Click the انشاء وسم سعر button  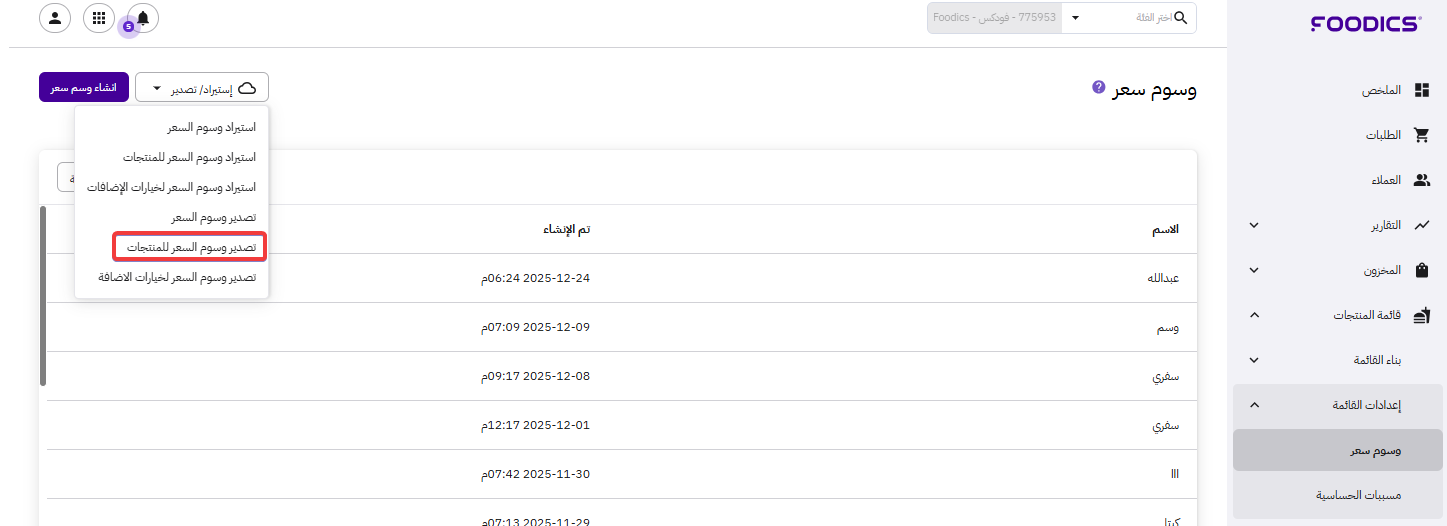click(x=84, y=88)
